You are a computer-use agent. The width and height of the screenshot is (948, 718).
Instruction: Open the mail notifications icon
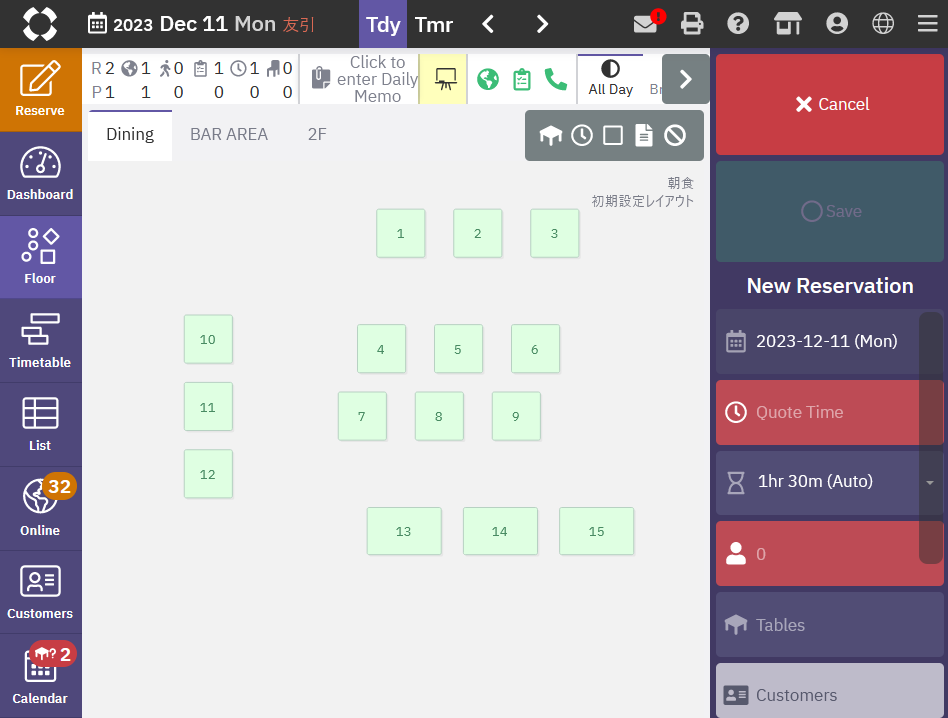click(x=646, y=24)
